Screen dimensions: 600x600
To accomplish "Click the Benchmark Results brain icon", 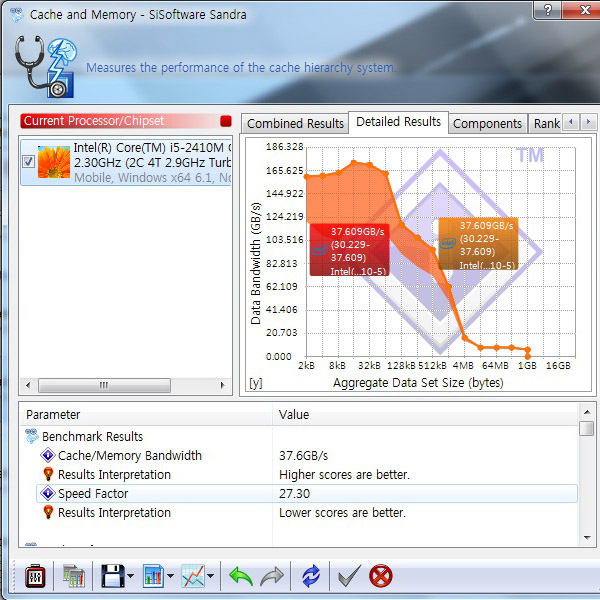I will pos(32,436).
